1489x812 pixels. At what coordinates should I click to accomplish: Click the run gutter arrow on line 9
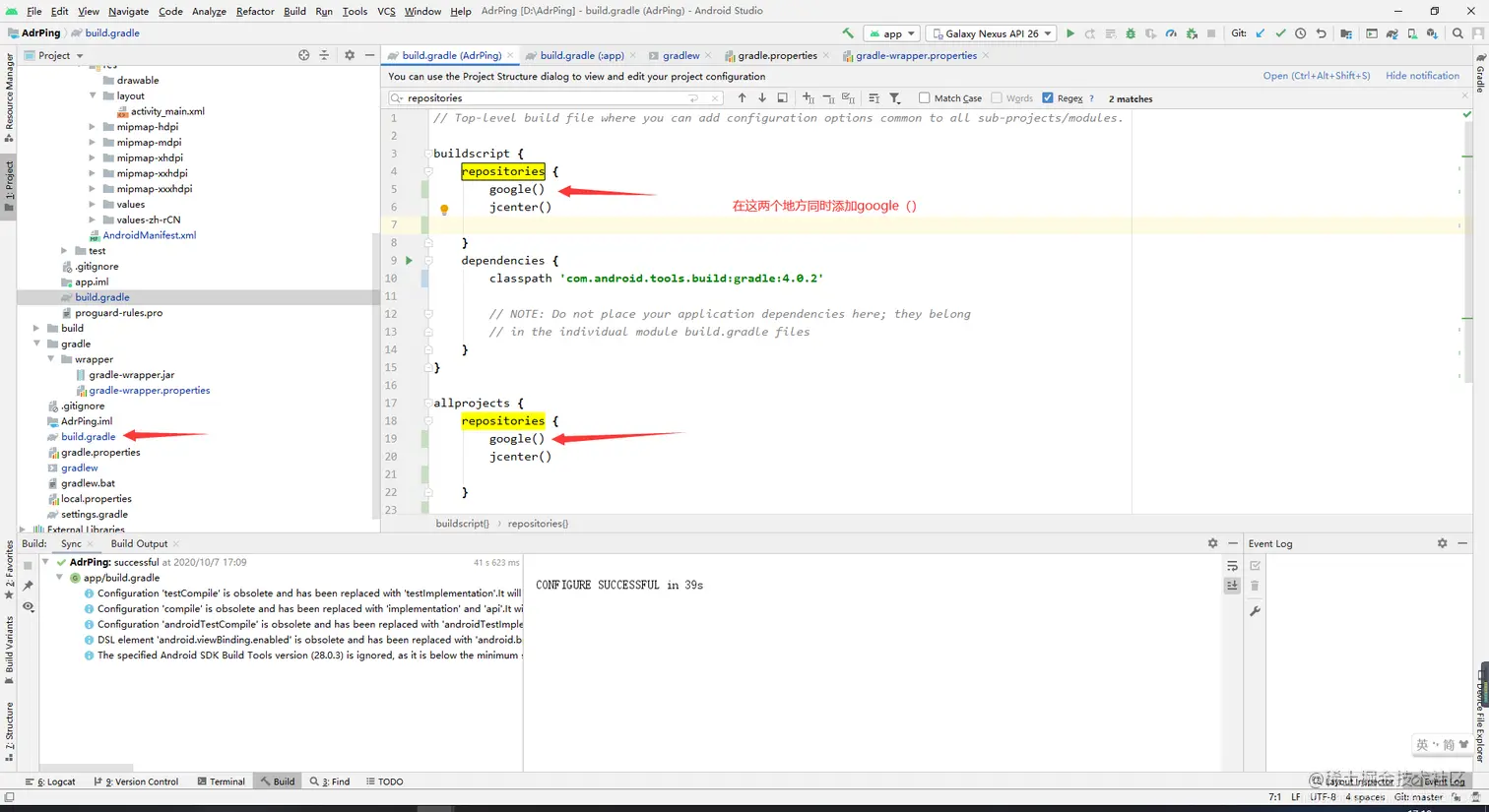pos(409,261)
